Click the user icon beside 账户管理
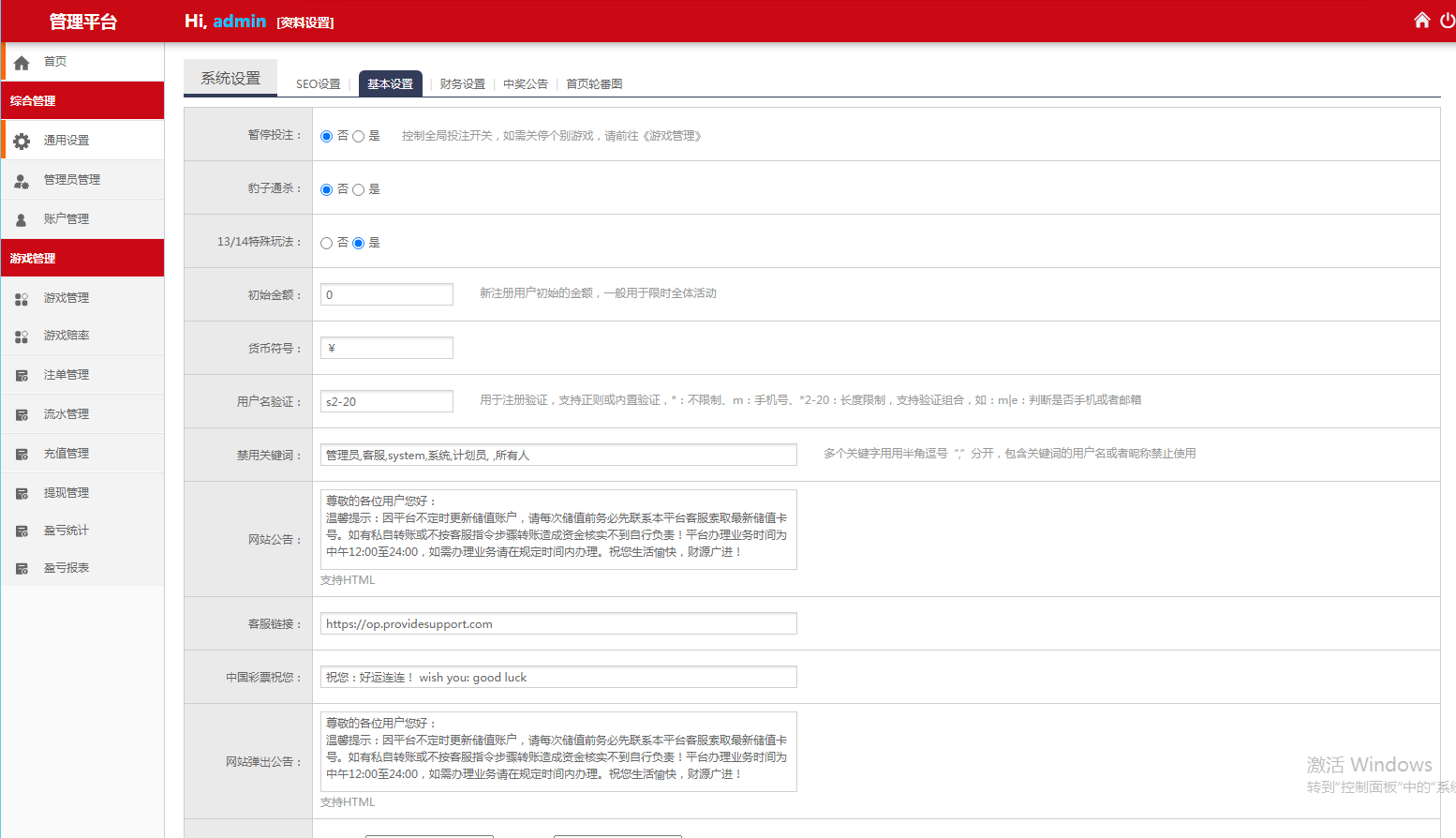 (x=22, y=220)
